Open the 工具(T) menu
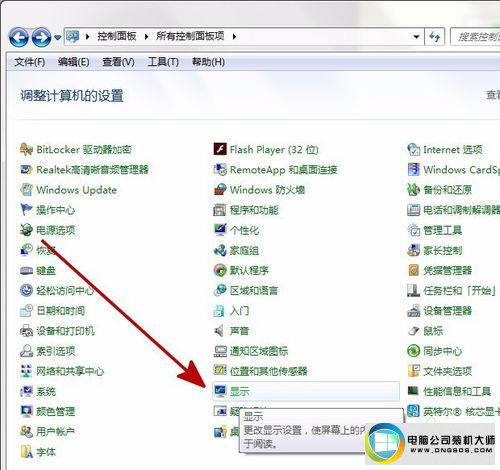Screen dimensions: 500x470 coord(163,62)
